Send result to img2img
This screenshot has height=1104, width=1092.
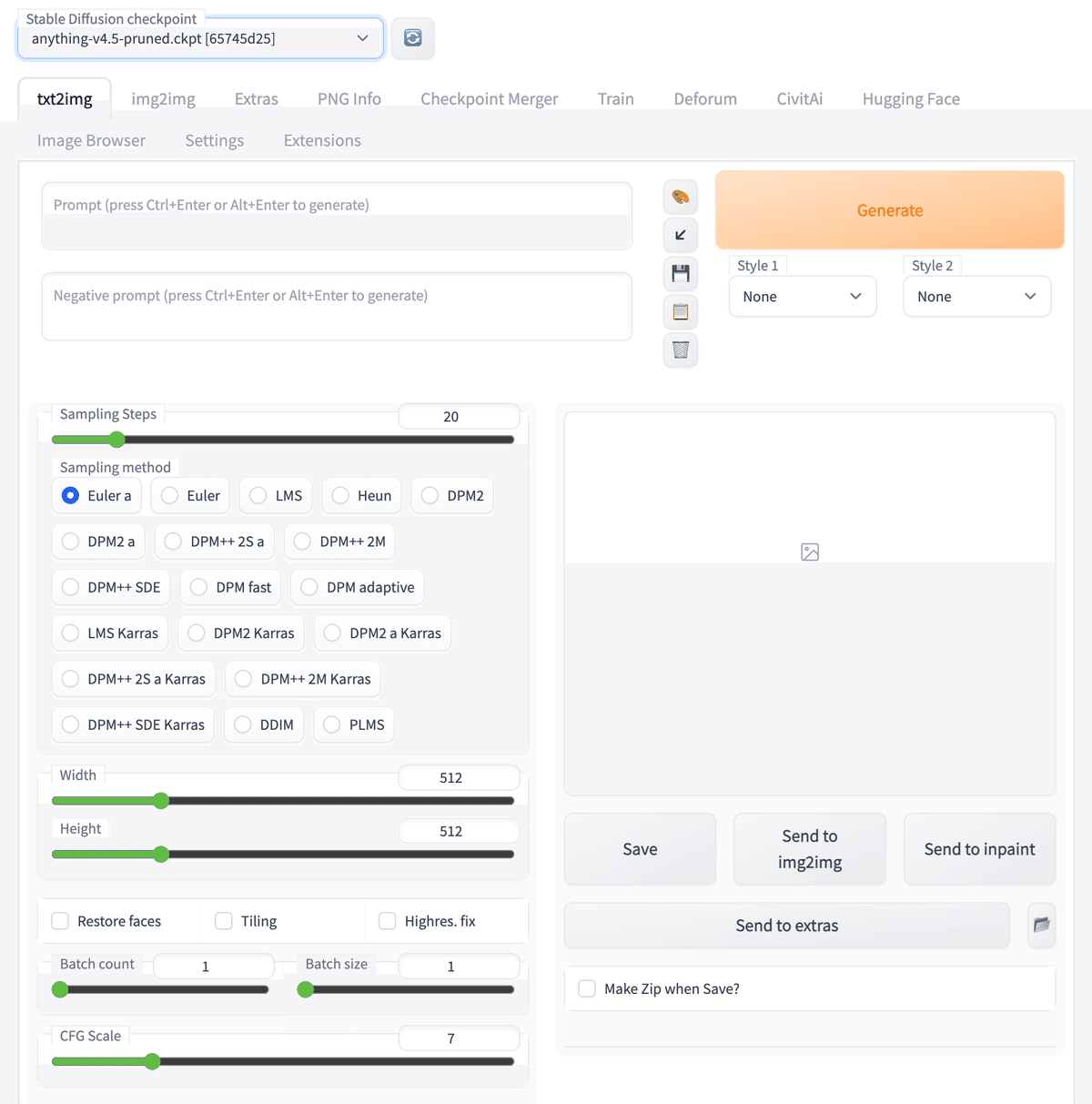click(810, 849)
